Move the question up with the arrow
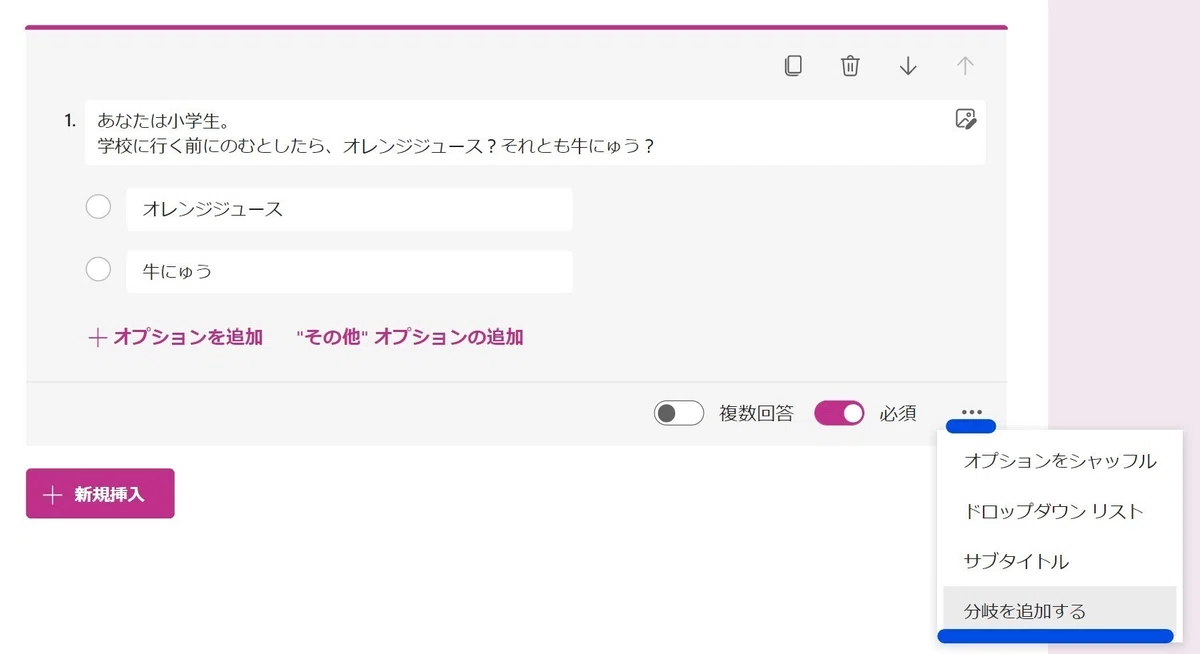The height and width of the screenshot is (654, 1200). (965, 66)
